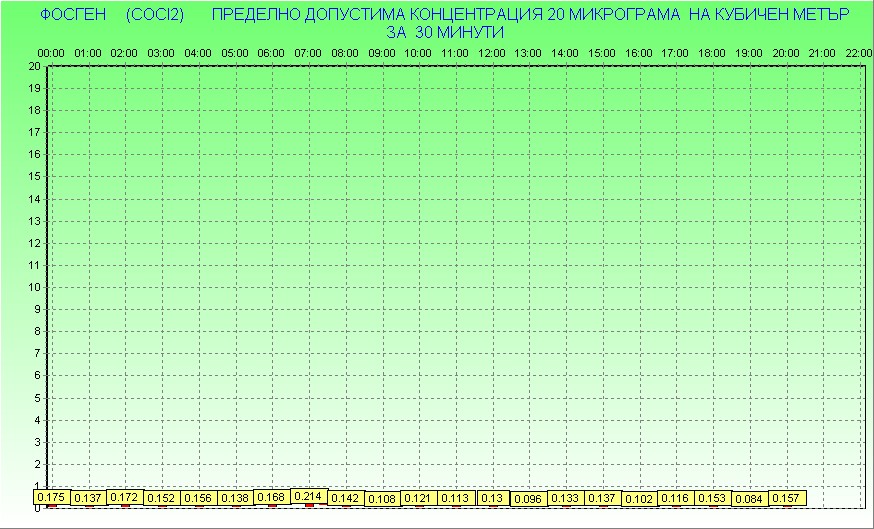This screenshot has height=529, width=874.
Task: Click the 07:00 time axis label
Action: (308, 54)
